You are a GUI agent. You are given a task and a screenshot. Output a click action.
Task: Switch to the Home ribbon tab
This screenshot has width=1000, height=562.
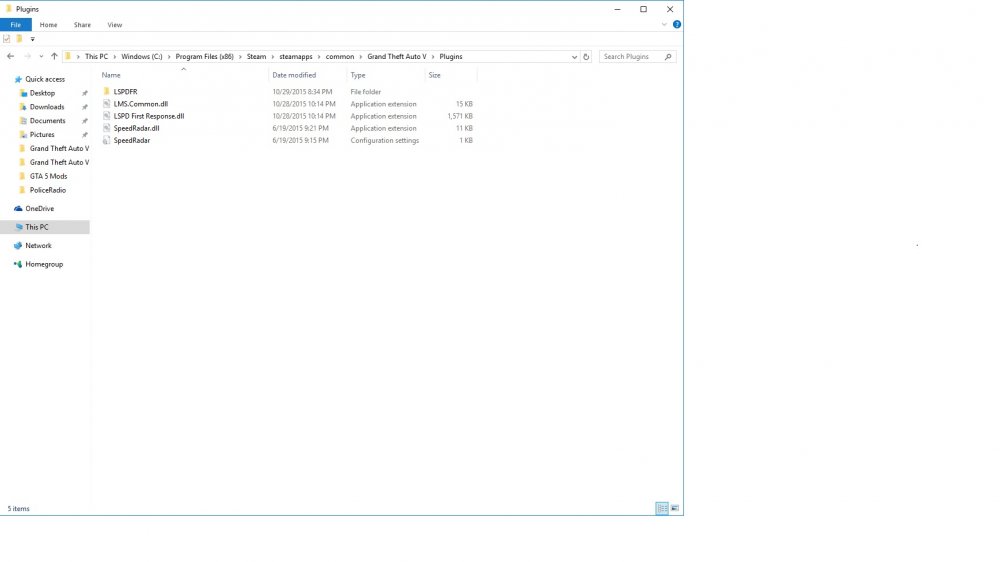click(x=48, y=25)
